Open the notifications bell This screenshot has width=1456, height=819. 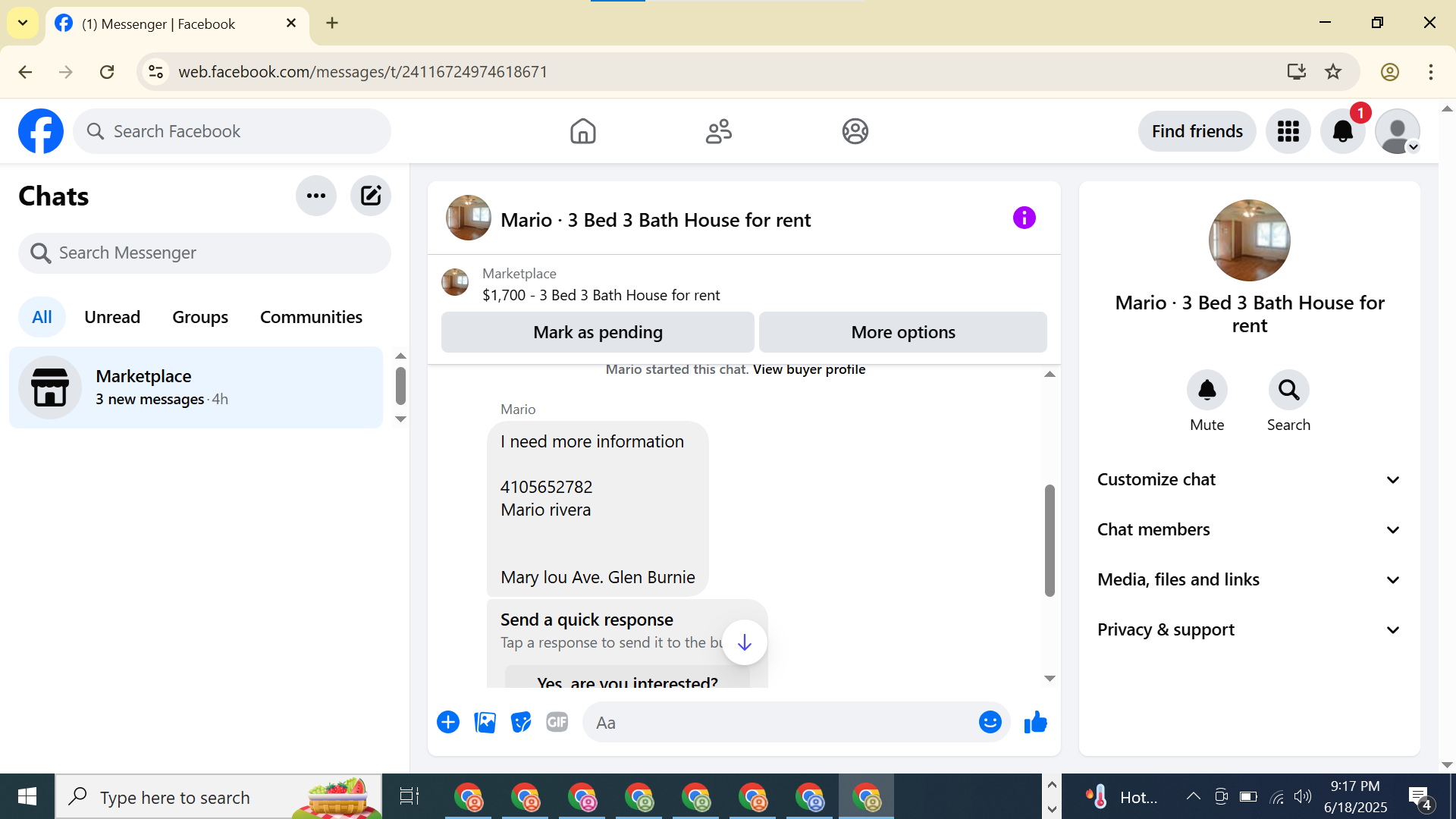tap(1342, 131)
